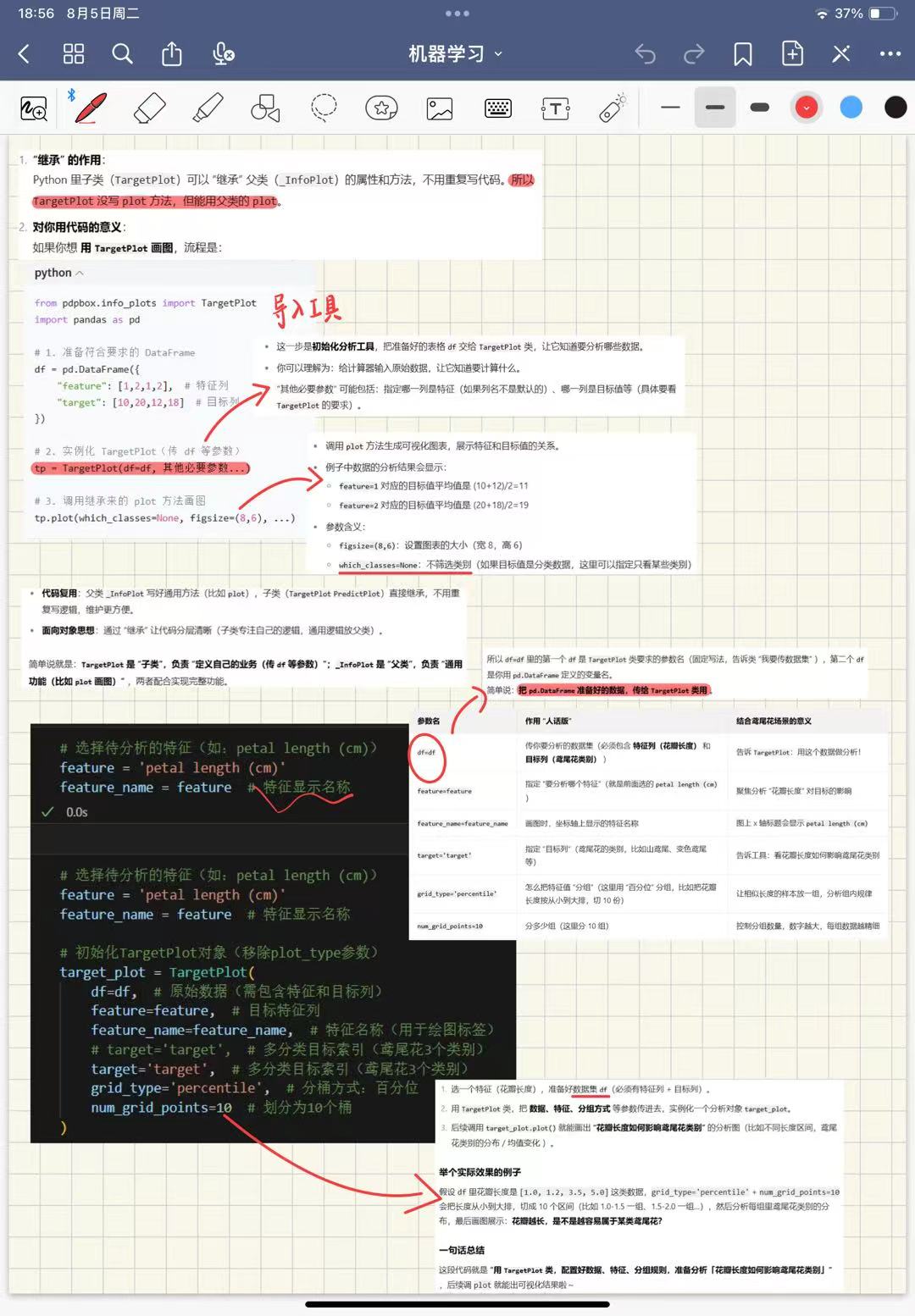Tap the heading 举个实际效果的例子
The image size is (915, 1316).
(480, 1172)
